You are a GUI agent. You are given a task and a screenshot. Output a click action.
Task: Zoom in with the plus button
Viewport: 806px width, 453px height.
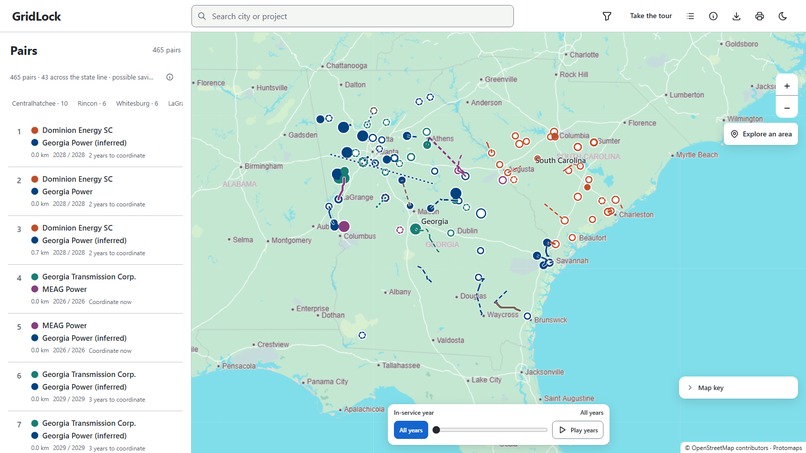coord(786,86)
